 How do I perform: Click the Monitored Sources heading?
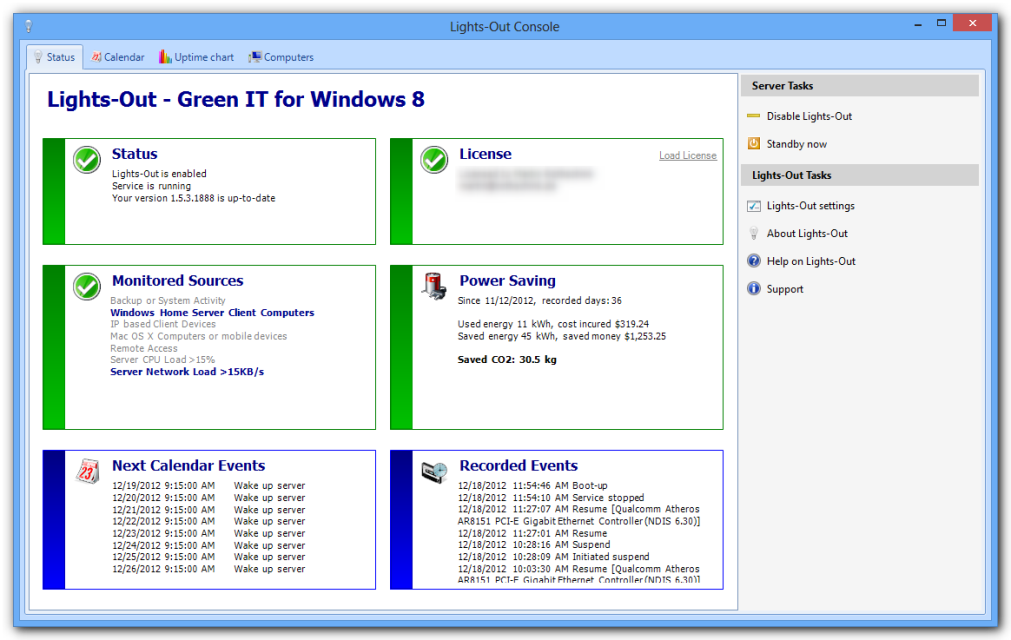pos(177,280)
